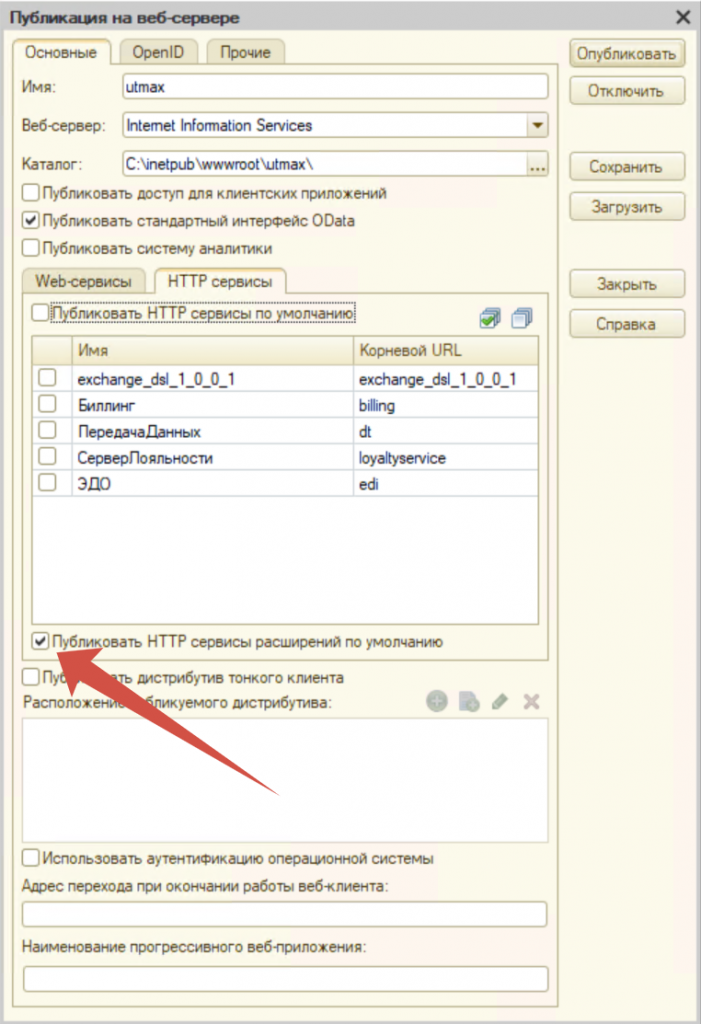
Task: Check all HTTP services icon
Action: [x=489, y=318]
